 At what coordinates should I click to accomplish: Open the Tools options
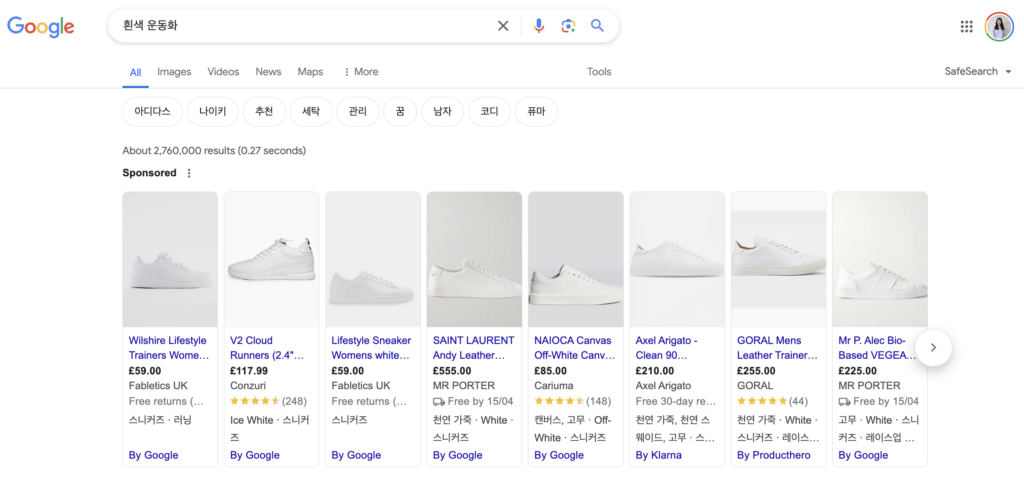(599, 72)
